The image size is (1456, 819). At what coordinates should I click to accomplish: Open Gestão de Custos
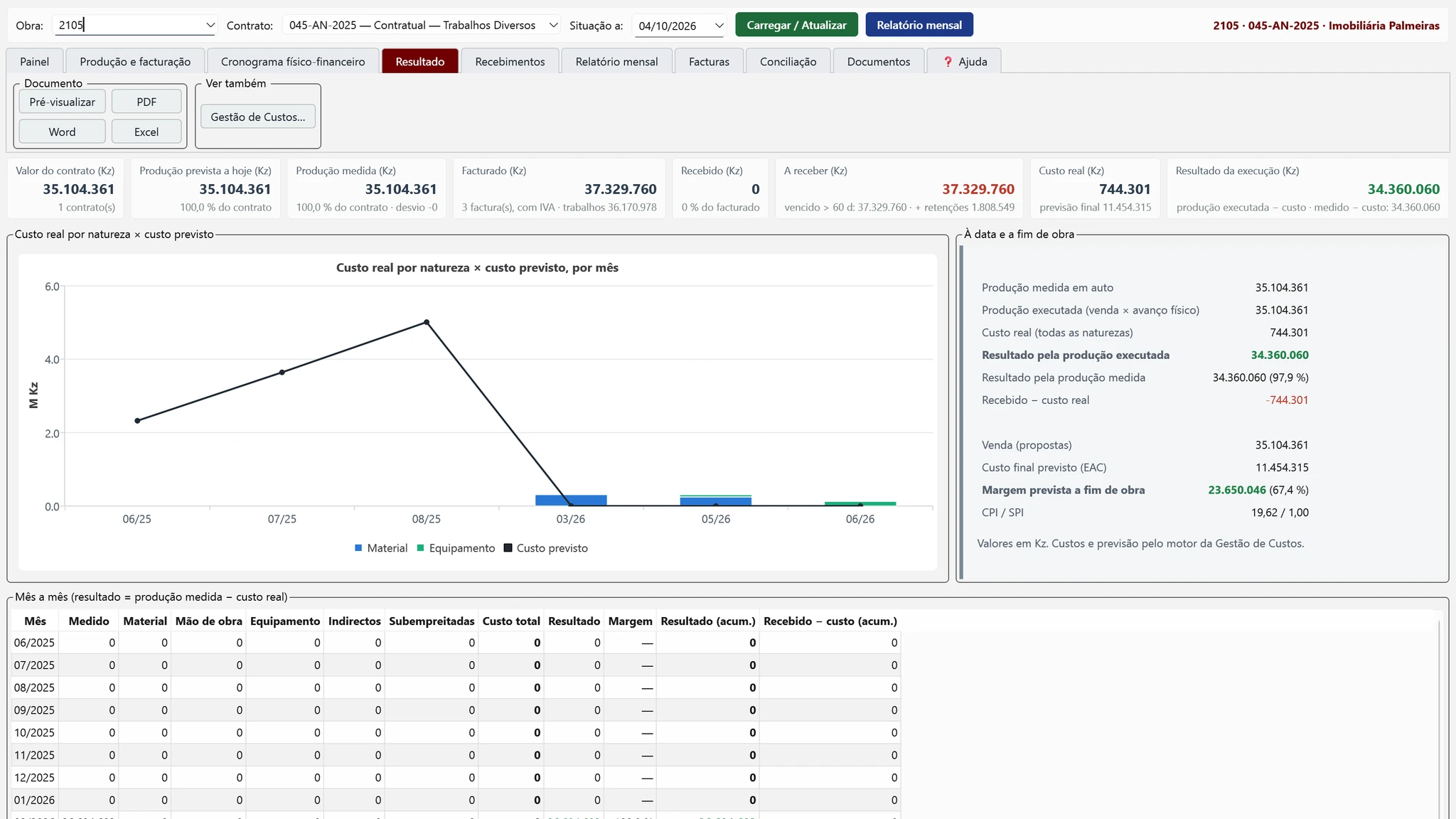pos(258,117)
